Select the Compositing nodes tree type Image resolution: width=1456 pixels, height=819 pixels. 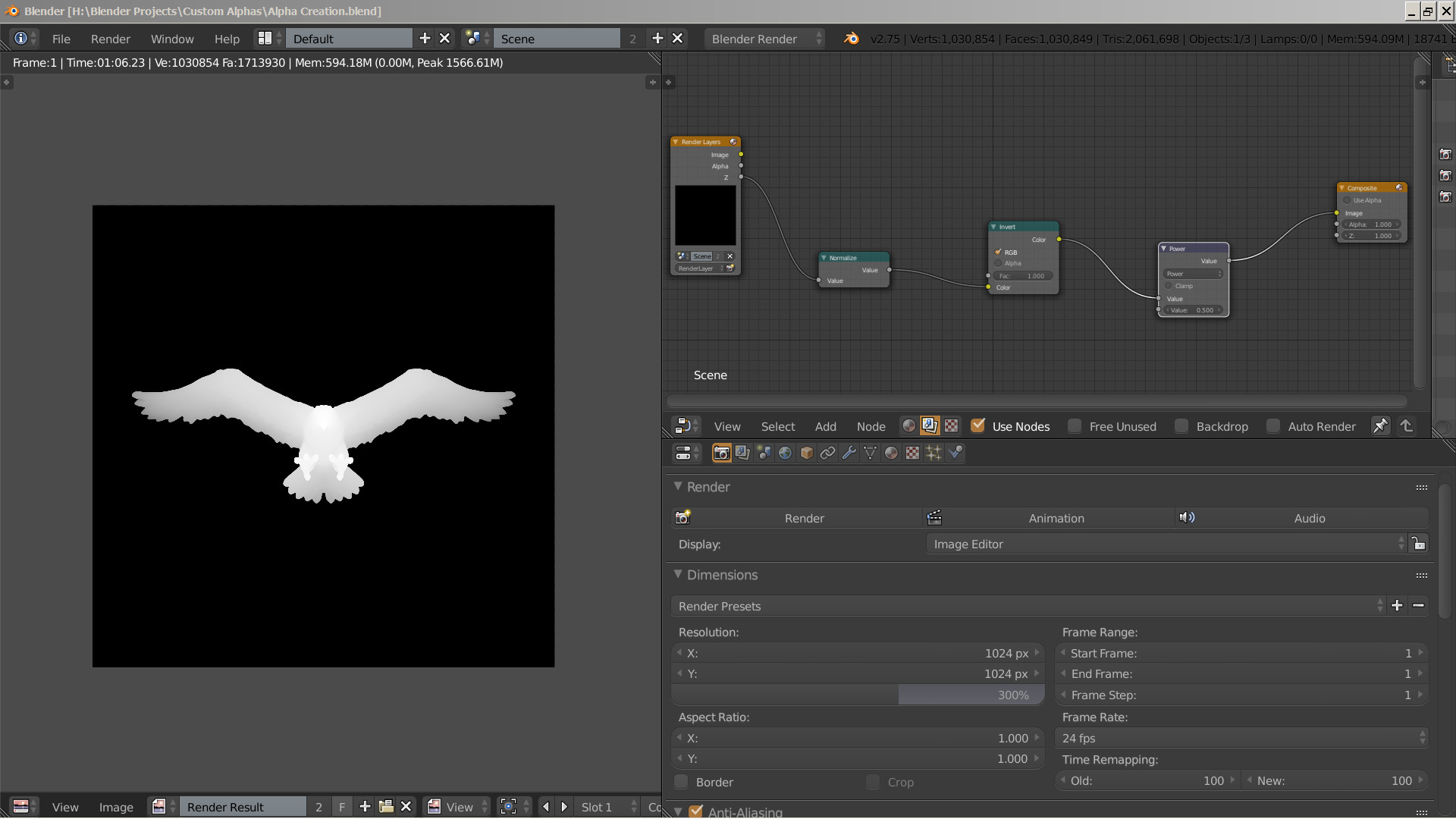(930, 426)
